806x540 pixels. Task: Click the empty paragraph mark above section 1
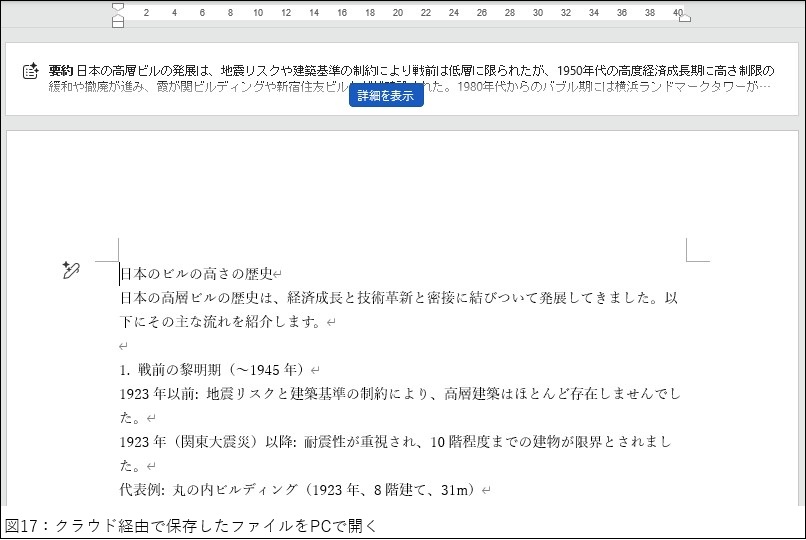123,346
